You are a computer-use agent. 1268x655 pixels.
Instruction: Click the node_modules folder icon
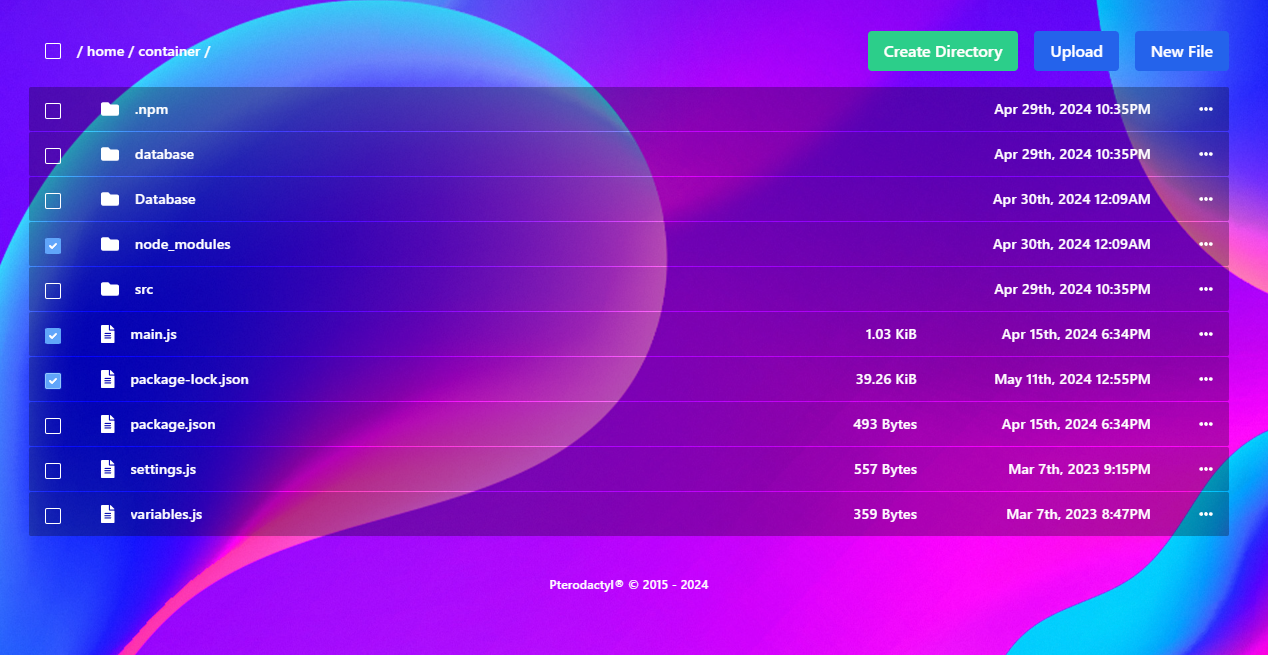[110, 244]
